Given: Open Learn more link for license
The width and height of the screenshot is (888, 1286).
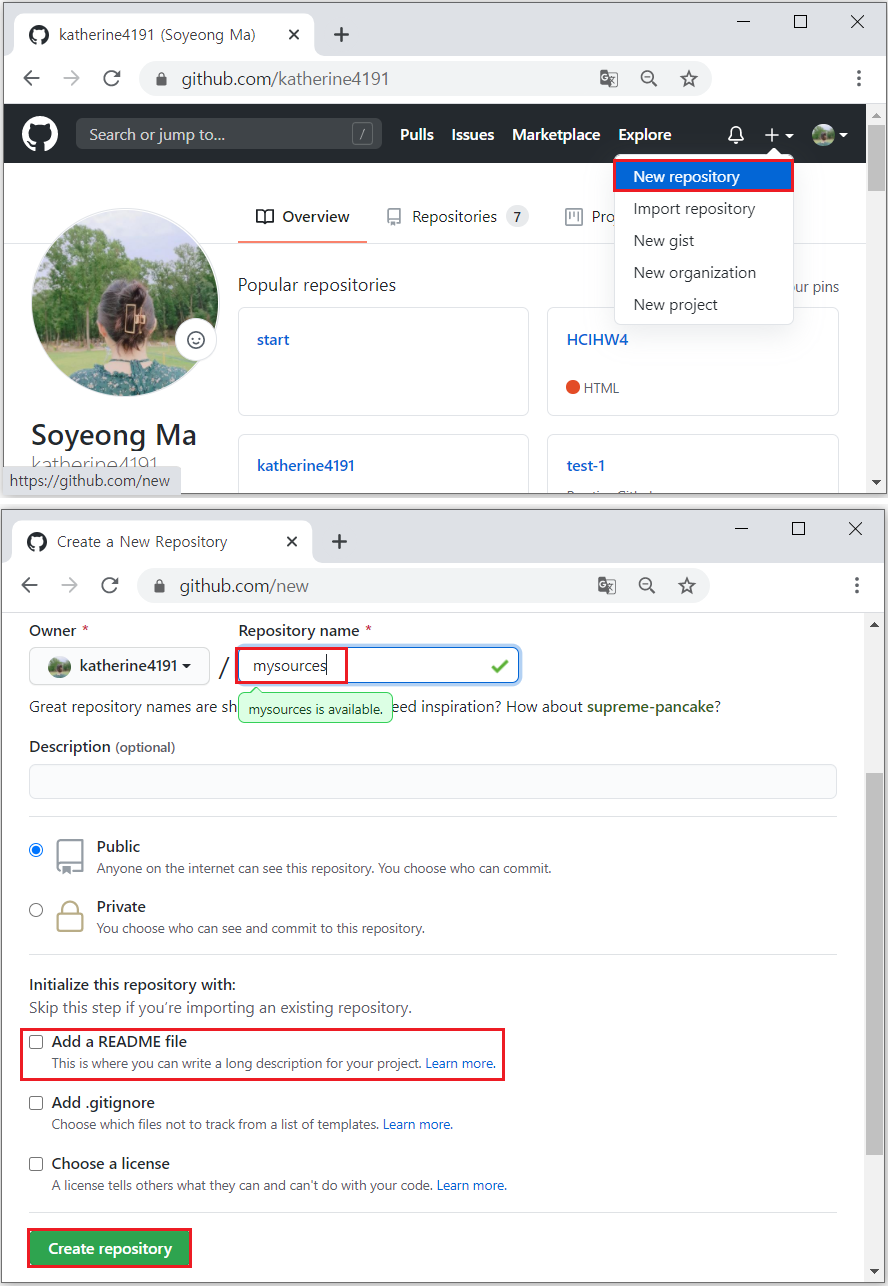Looking at the screenshot, I should coord(472,1185).
